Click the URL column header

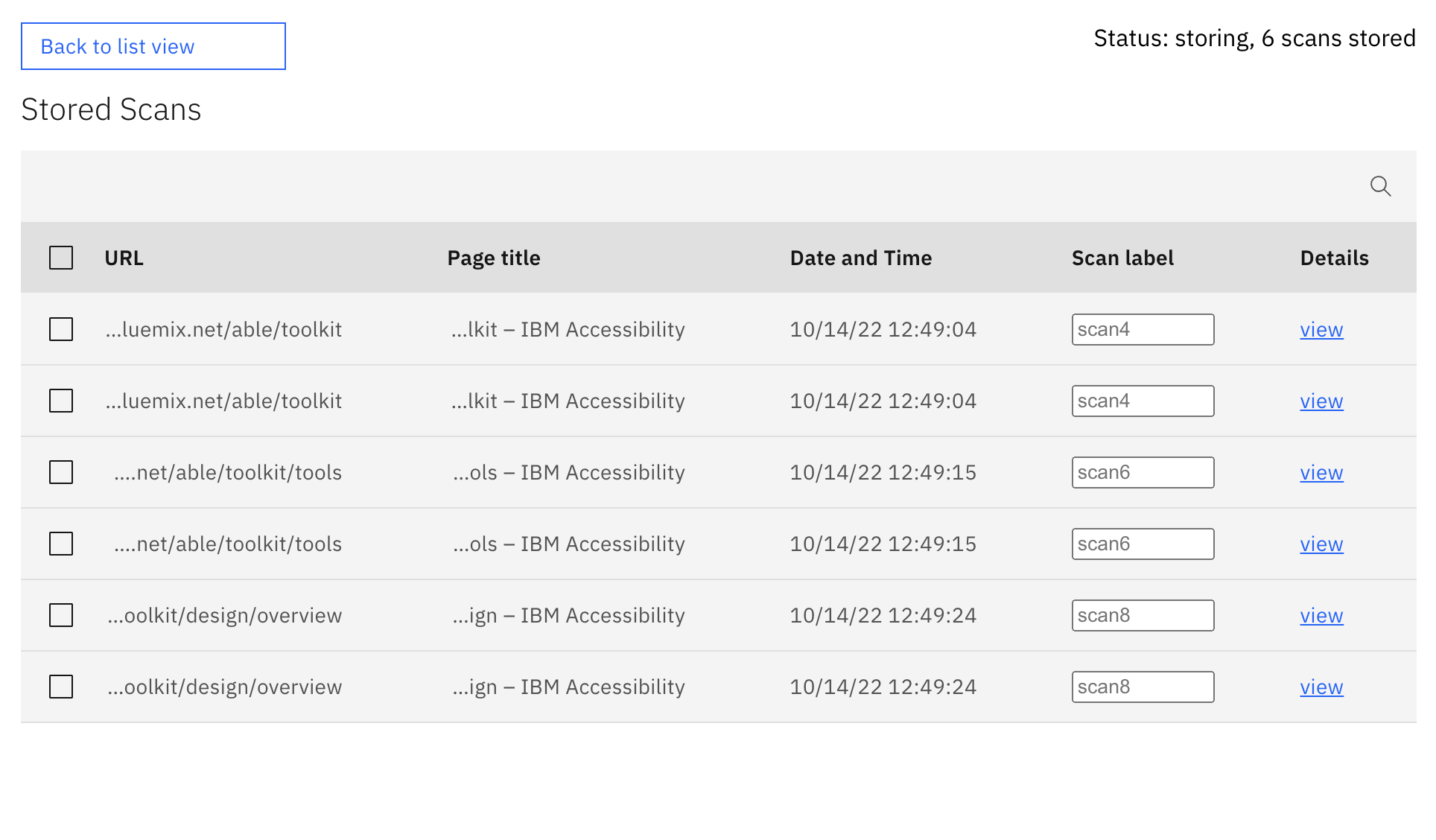tap(123, 257)
